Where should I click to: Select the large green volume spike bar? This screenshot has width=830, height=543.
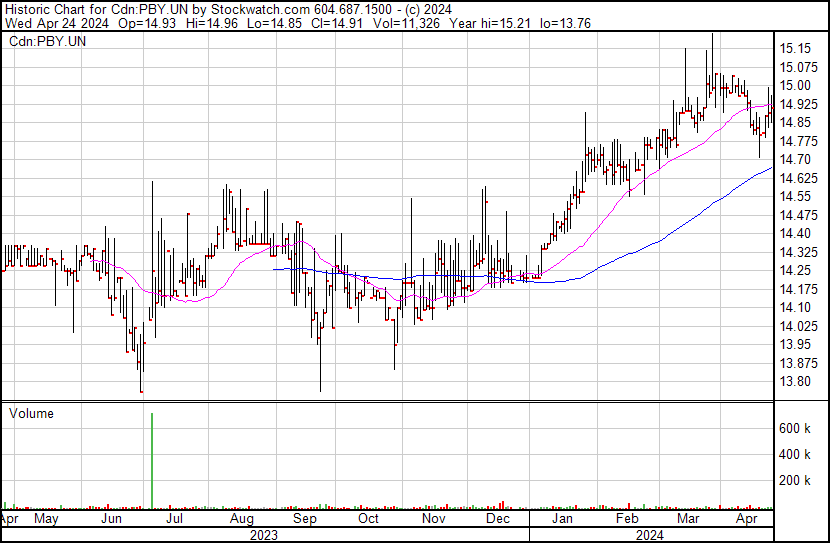point(152,460)
